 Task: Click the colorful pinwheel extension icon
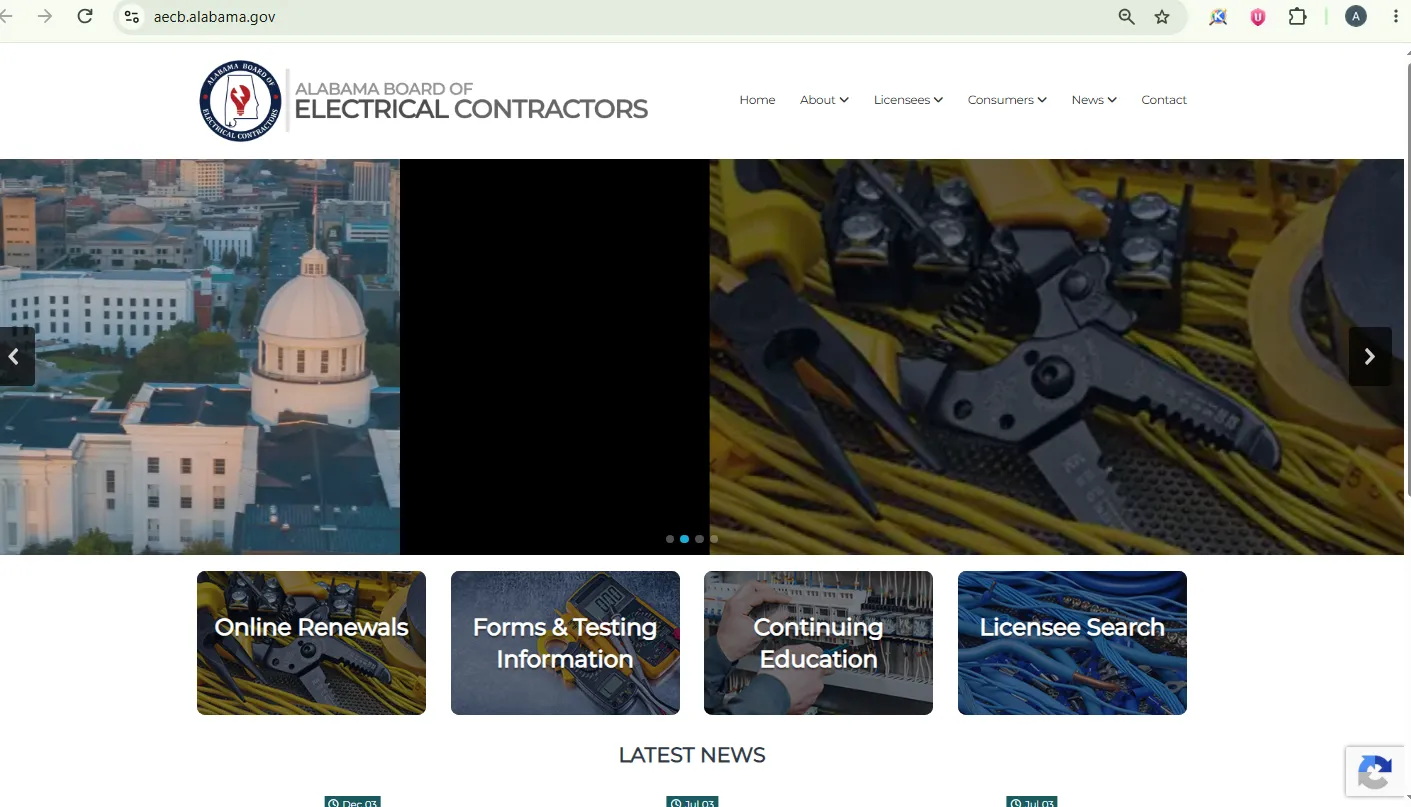click(1218, 17)
